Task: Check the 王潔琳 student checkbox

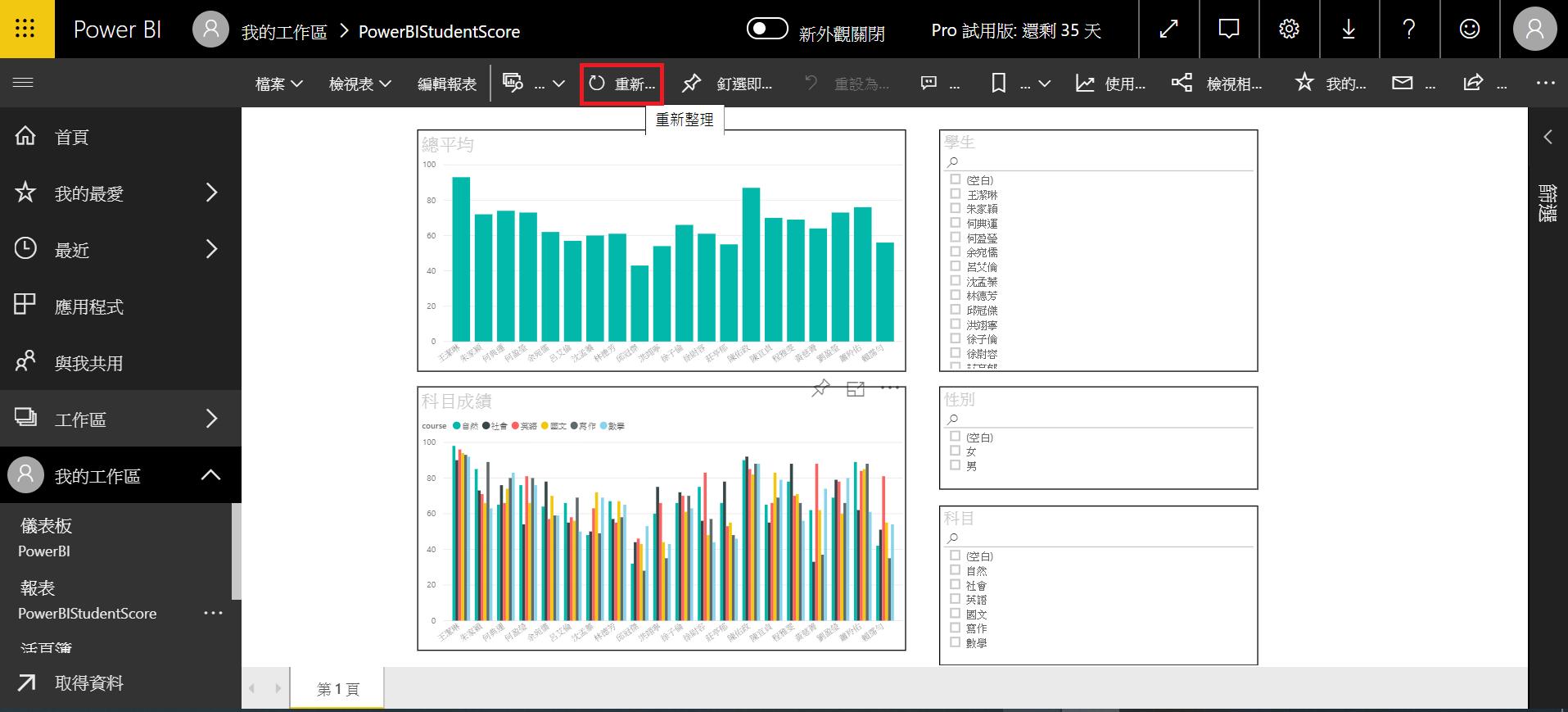Action: click(955, 194)
